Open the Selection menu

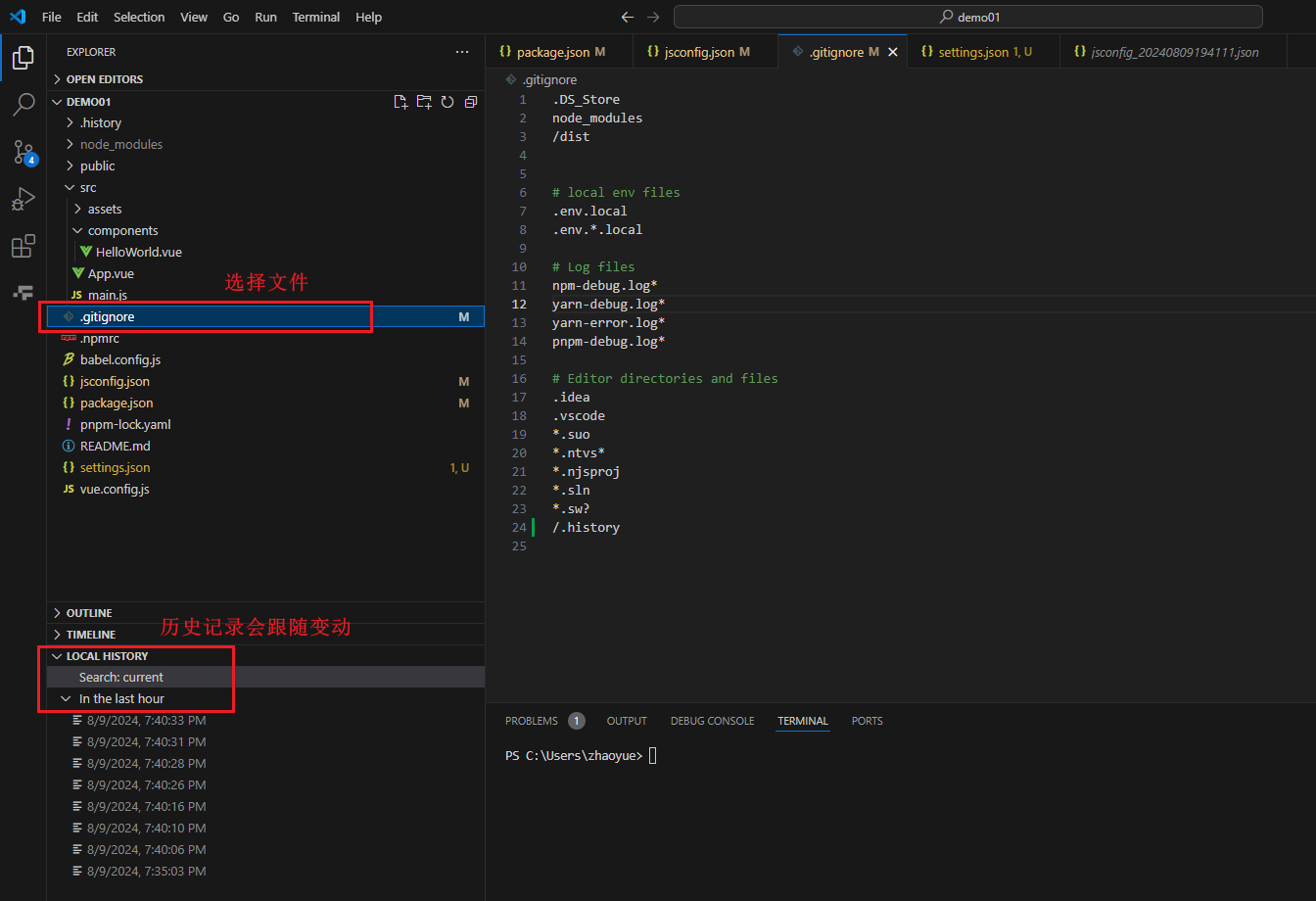coord(139,17)
